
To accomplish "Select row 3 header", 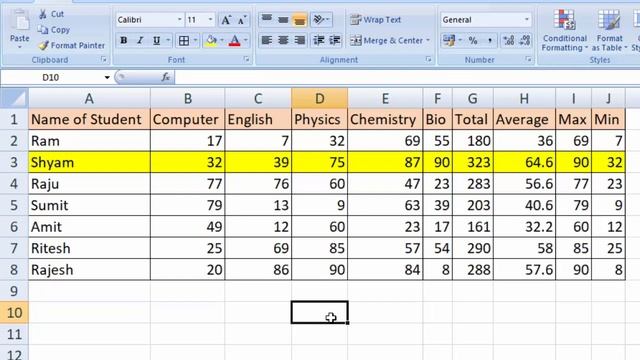I will (x=14, y=162).
